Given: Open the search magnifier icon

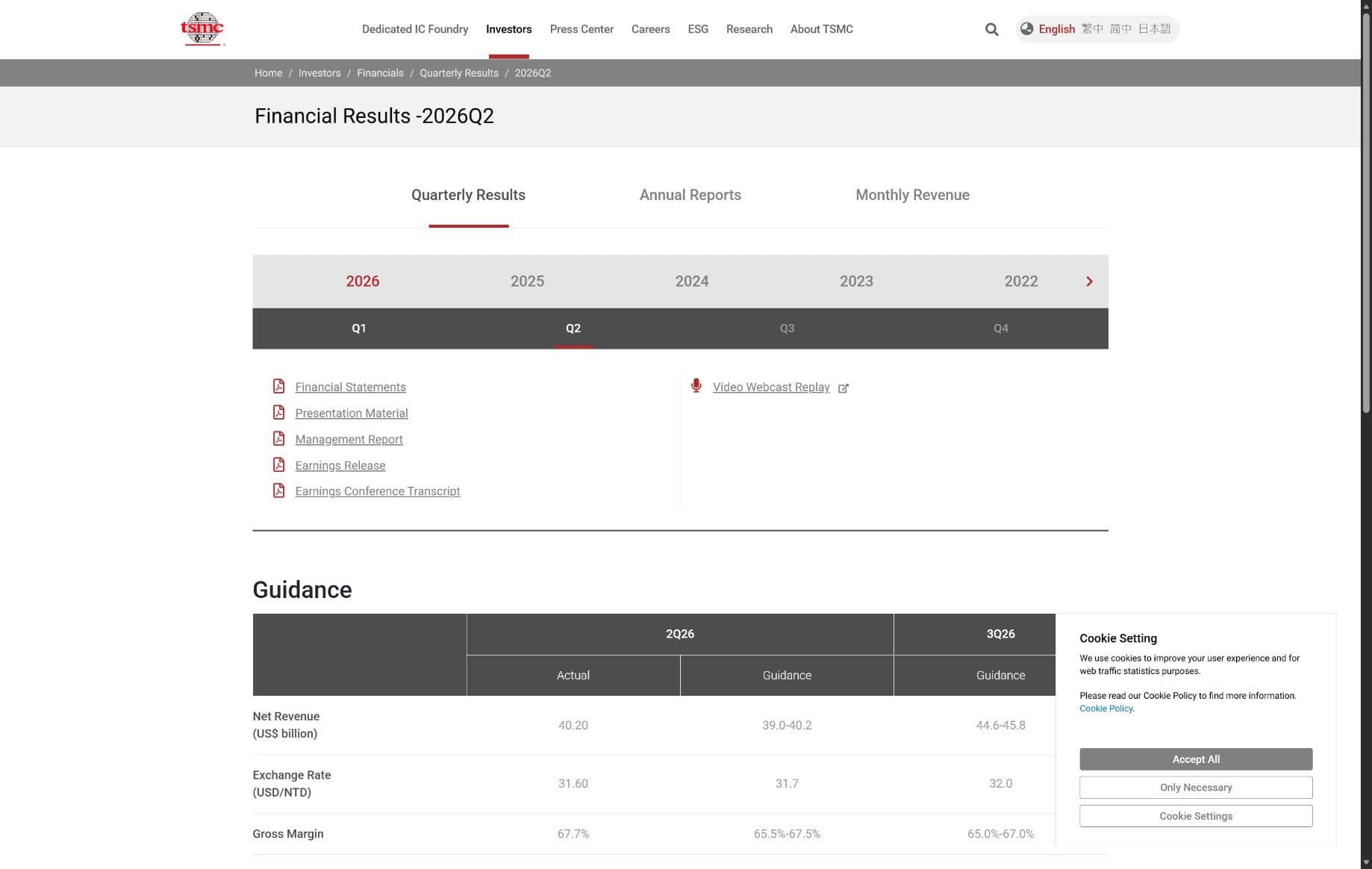Looking at the screenshot, I should 991,29.
